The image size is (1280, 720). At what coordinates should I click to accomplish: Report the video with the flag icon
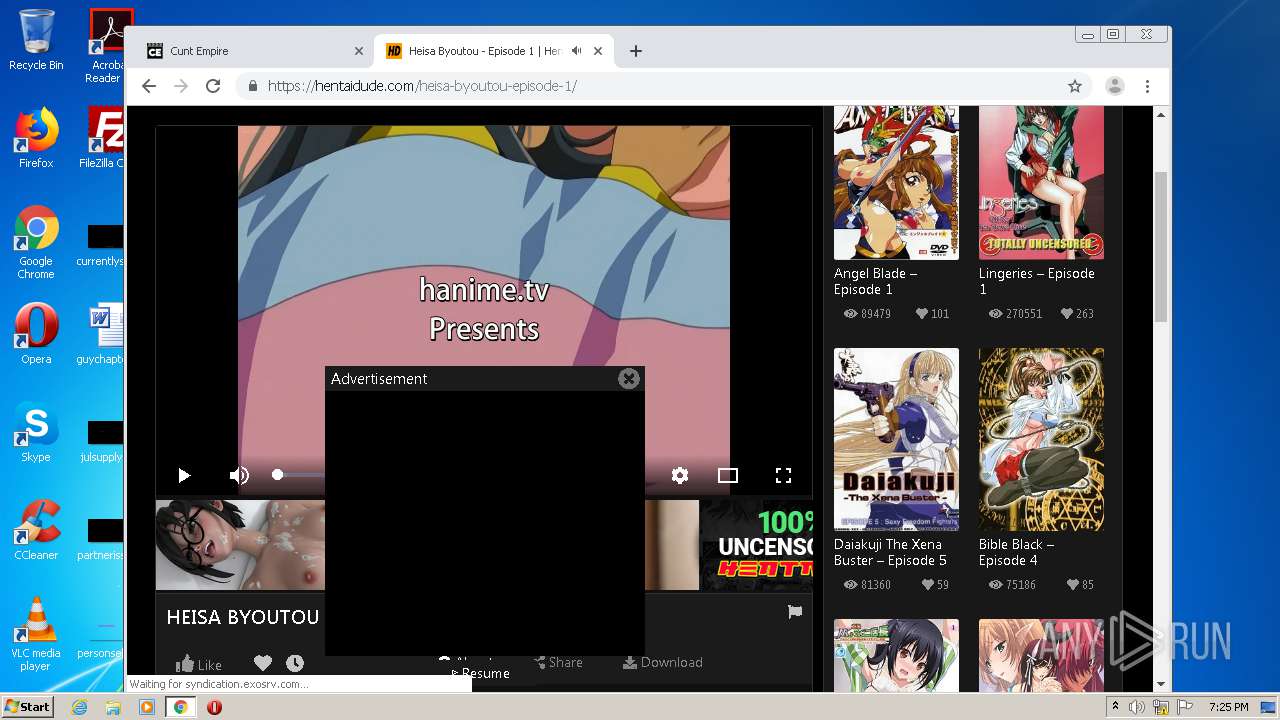(x=795, y=612)
